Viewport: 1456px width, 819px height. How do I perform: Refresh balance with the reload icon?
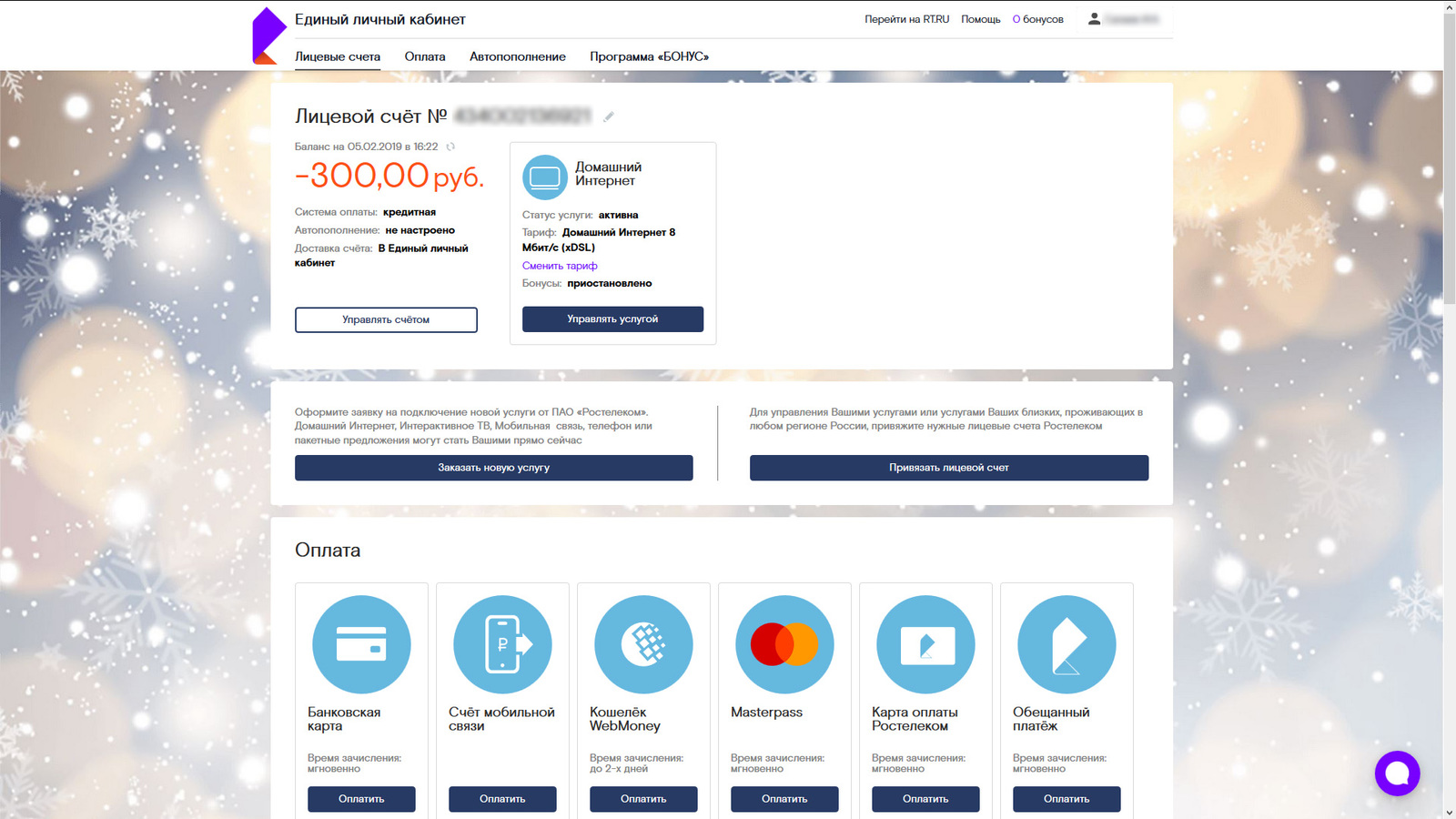(450, 147)
